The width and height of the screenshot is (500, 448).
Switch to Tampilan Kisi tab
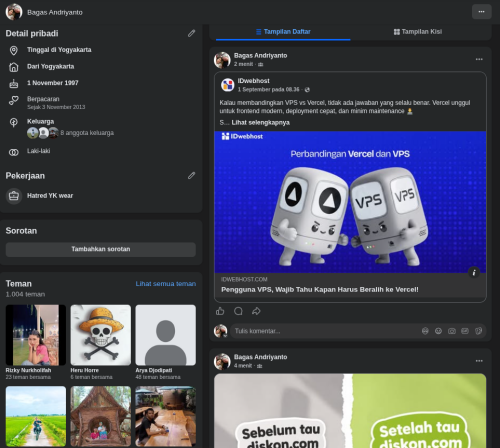tap(418, 32)
